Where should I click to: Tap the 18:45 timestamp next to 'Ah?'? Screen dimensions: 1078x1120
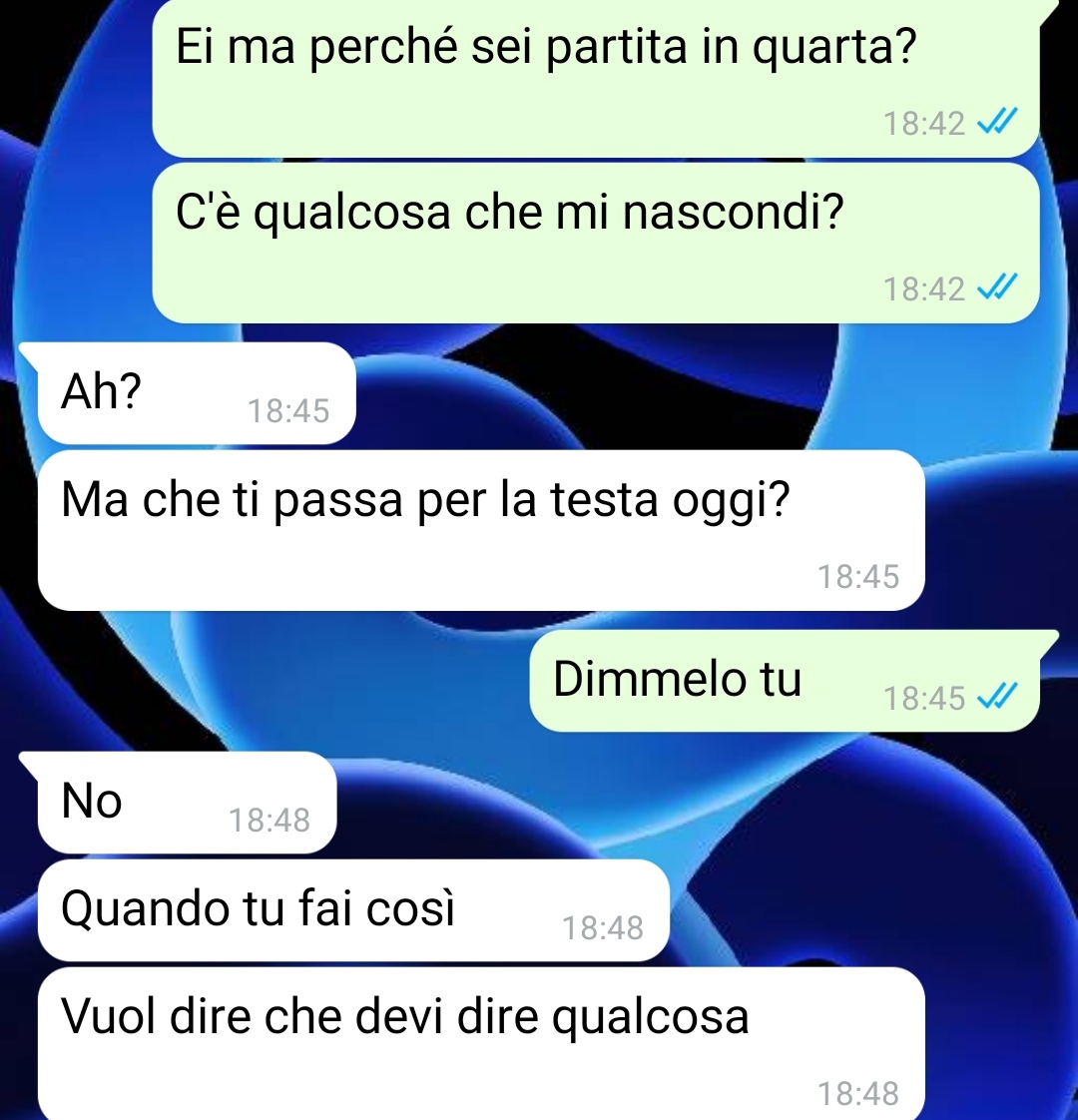tap(287, 410)
